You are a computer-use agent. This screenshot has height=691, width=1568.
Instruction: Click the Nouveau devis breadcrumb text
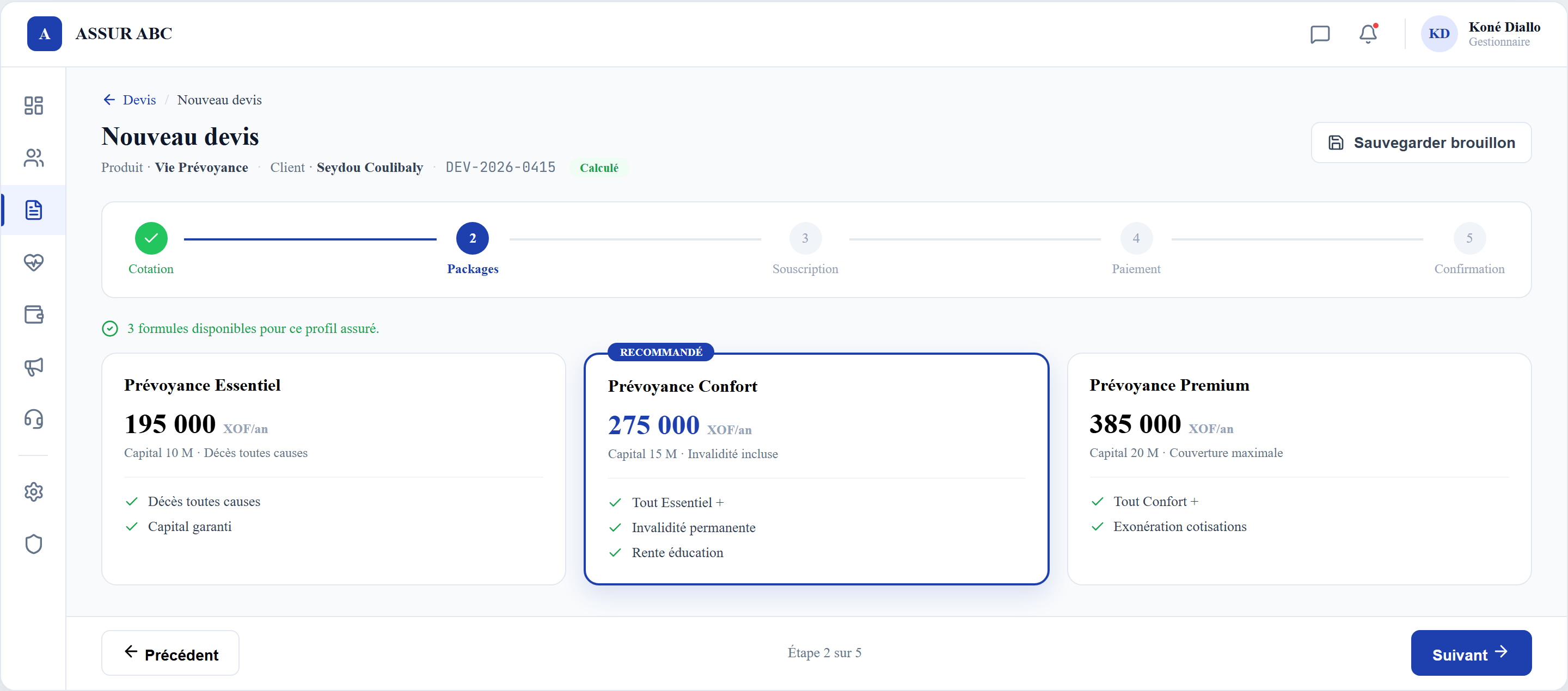pyautogui.click(x=219, y=100)
